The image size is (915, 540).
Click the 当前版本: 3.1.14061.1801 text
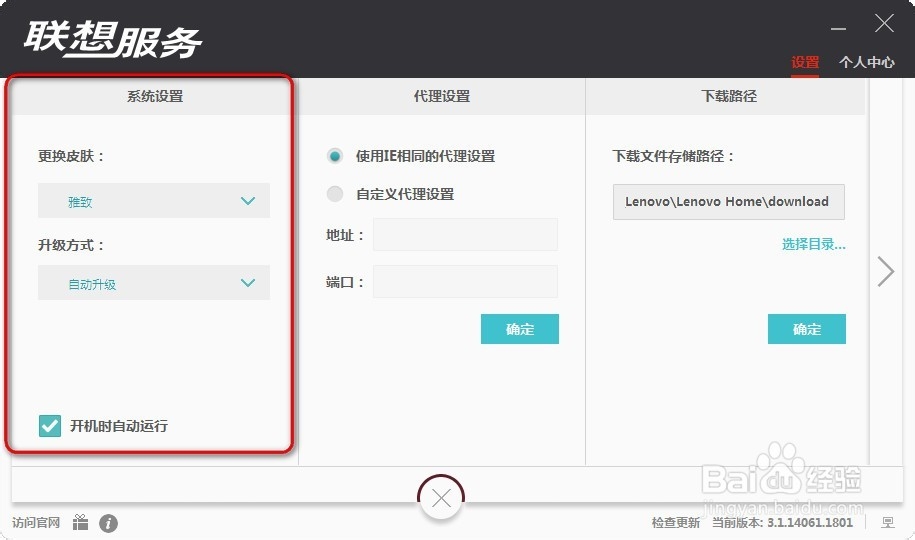tap(782, 522)
